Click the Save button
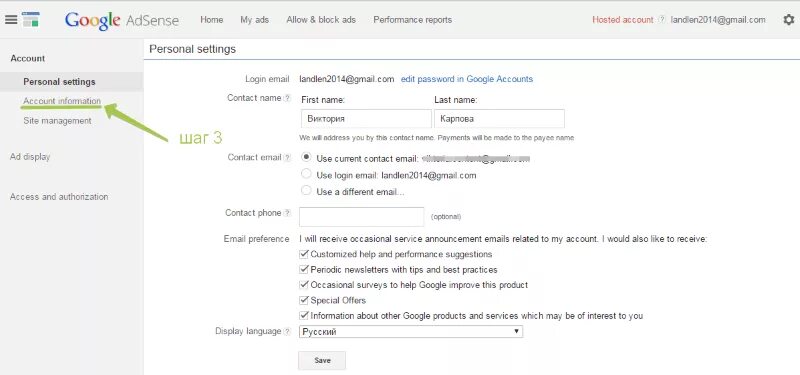 [322, 360]
